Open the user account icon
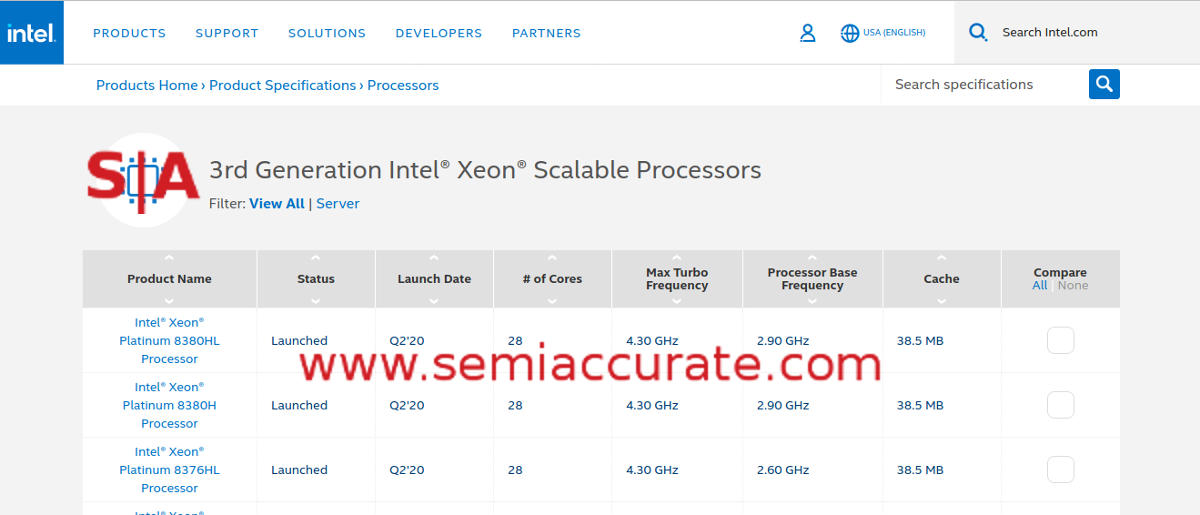This screenshot has height=515, width=1200. tap(808, 33)
